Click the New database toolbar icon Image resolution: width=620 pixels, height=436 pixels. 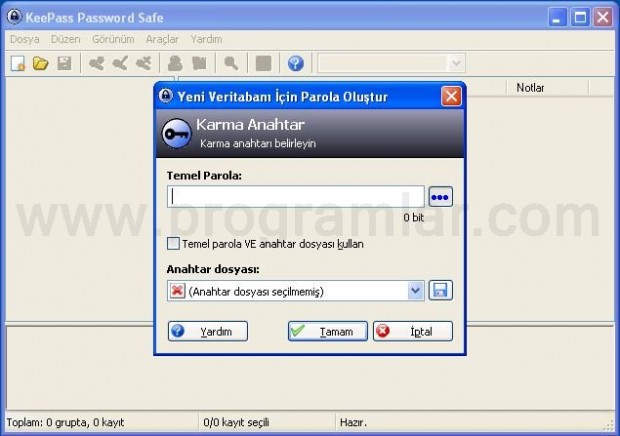tap(18, 63)
